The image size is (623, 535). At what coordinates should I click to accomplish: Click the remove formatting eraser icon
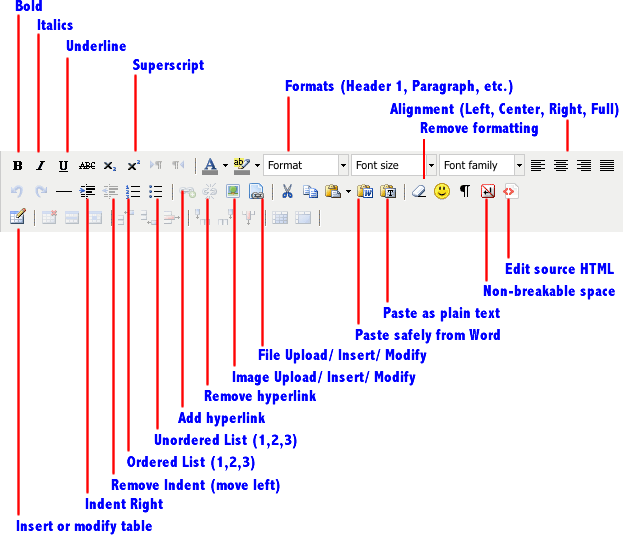[x=419, y=191]
